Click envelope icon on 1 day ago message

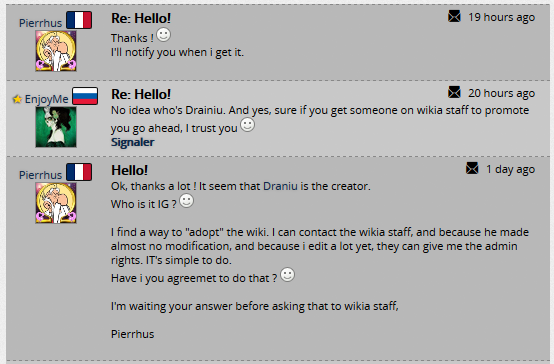pyautogui.click(x=472, y=168)
